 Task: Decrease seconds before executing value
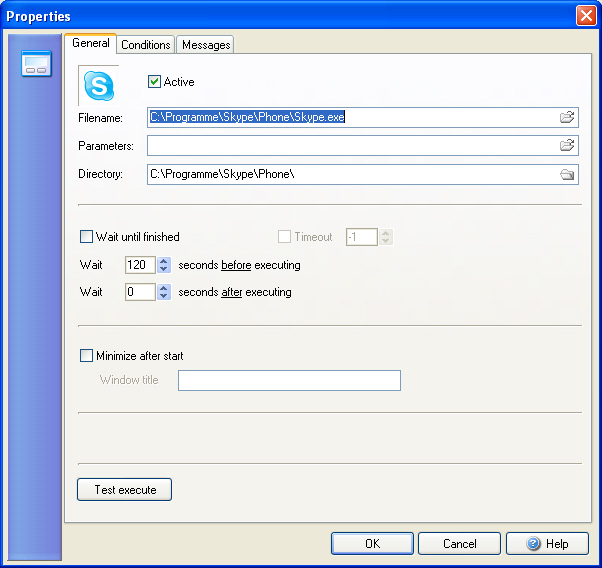coord(164,269)
